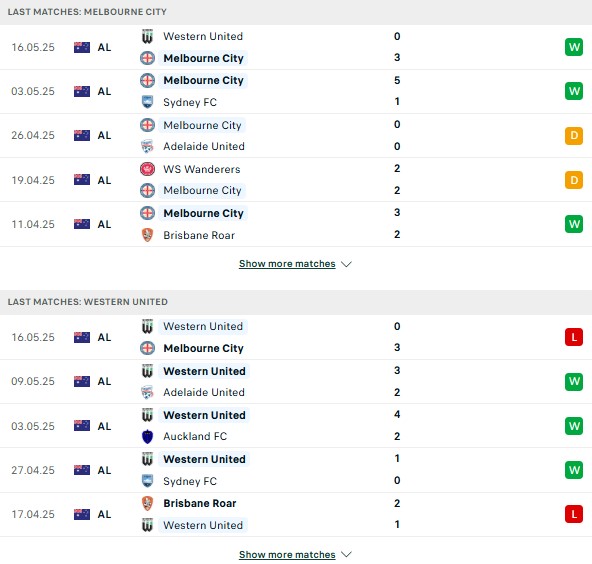592x564 pixels.
Task: Click the W badge for Western United vs Sydney FC
Action: (x=574, y=470)
